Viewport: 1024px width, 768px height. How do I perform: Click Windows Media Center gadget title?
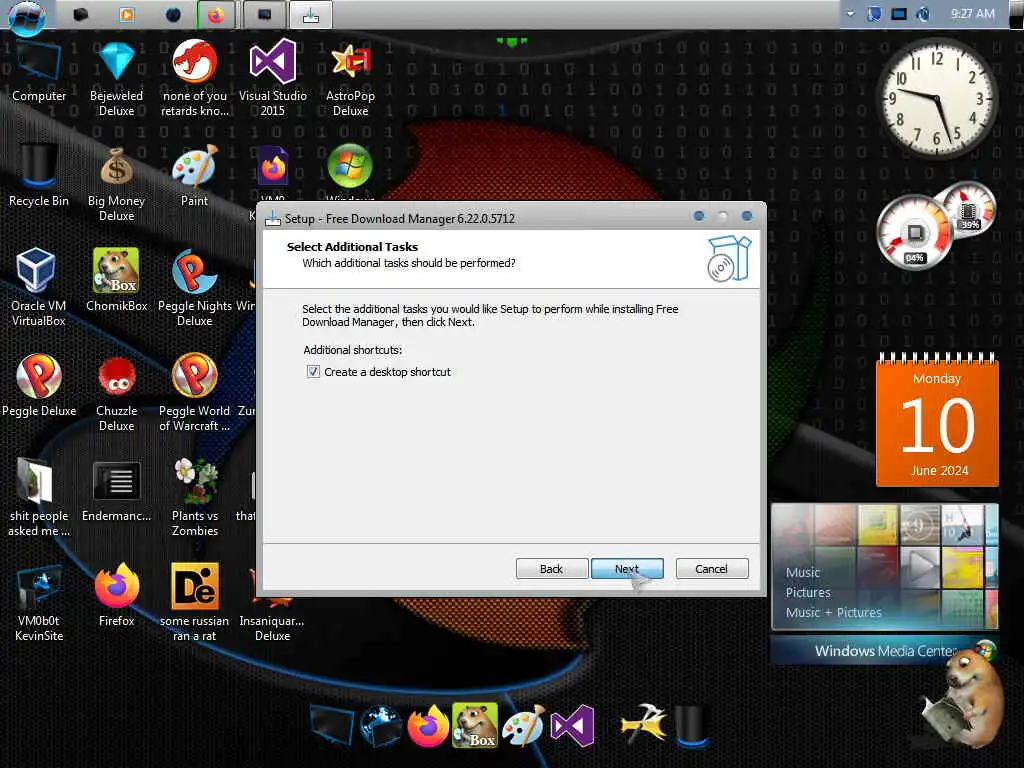point(886,651)
